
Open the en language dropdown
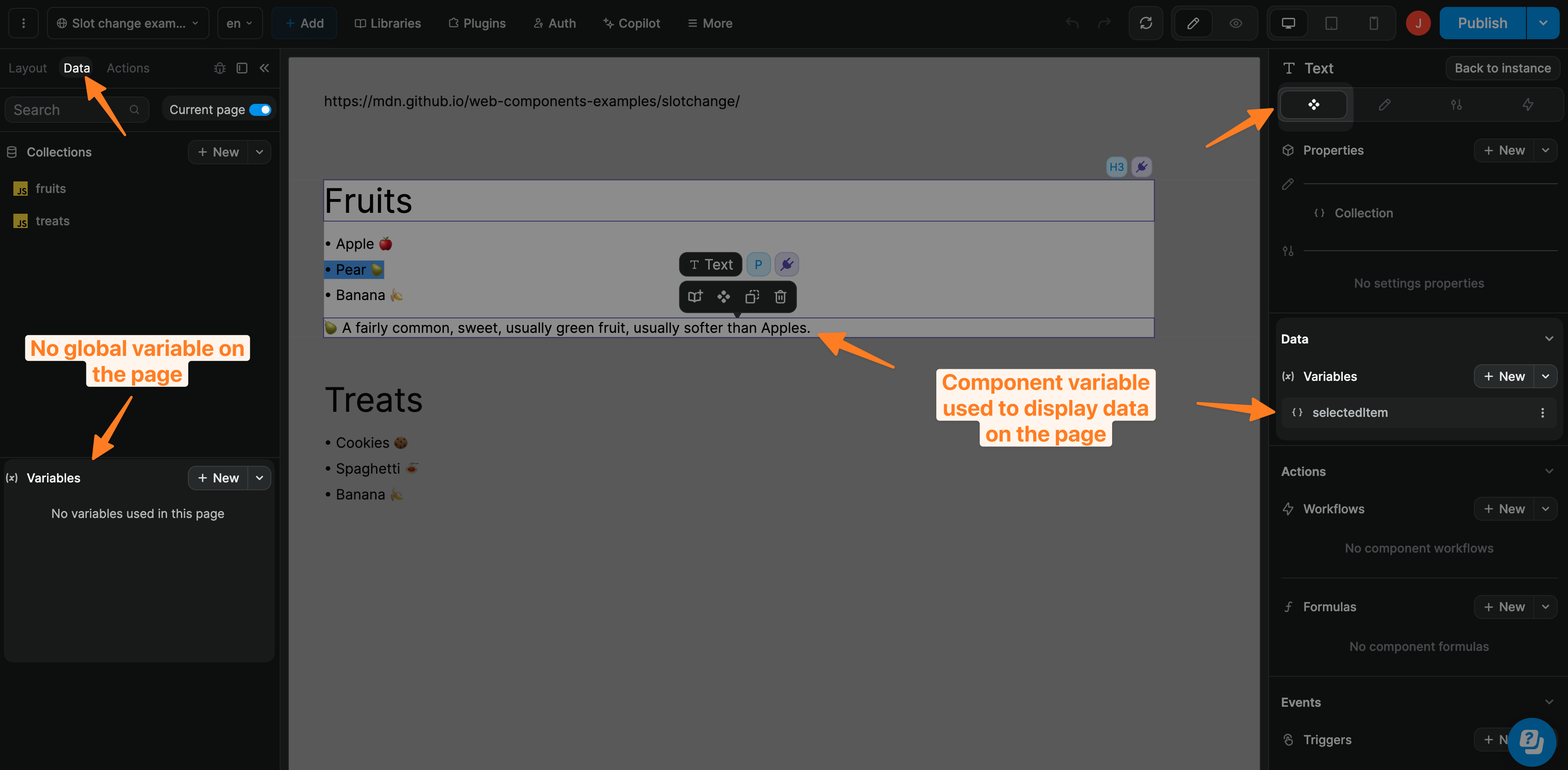click(x=239, y=23)
